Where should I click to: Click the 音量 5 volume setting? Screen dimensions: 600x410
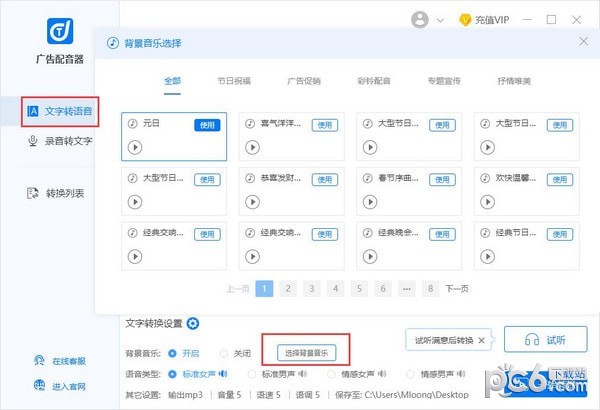click(x=229, y=395)
